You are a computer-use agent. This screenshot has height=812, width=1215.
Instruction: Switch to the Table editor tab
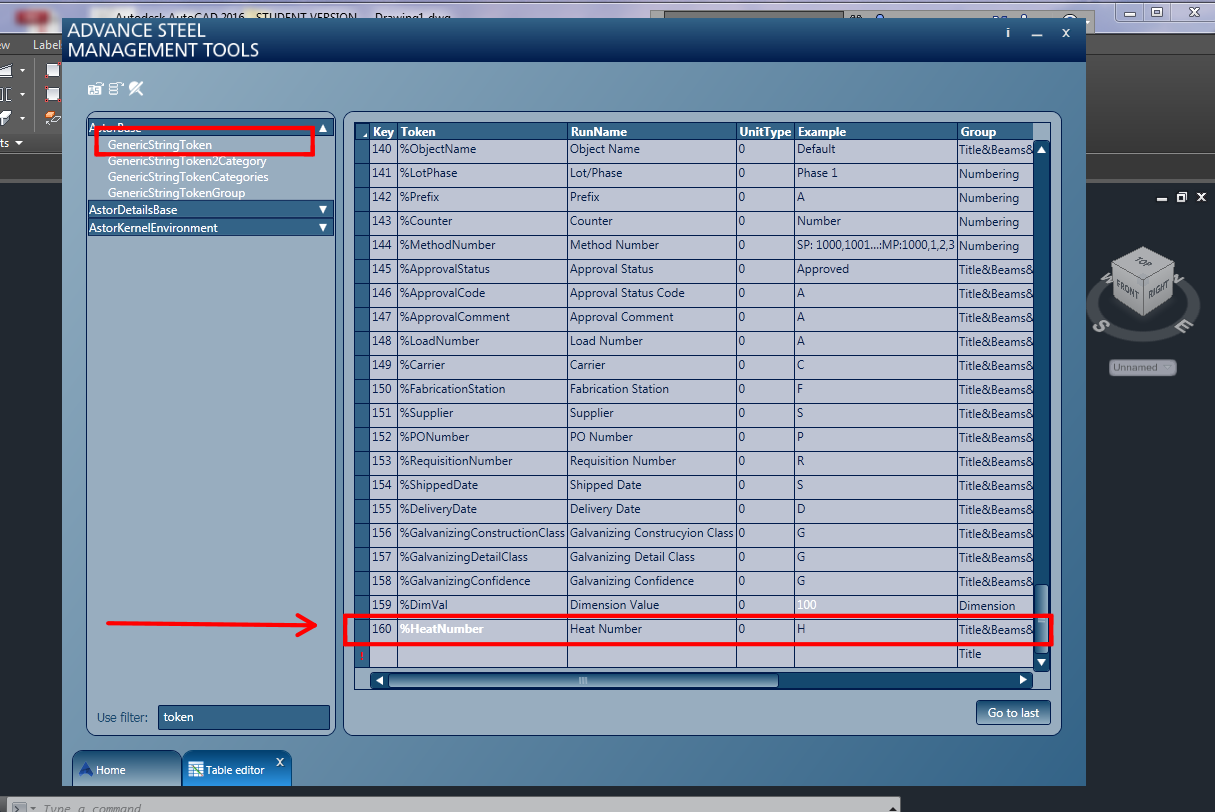point(234,768)
